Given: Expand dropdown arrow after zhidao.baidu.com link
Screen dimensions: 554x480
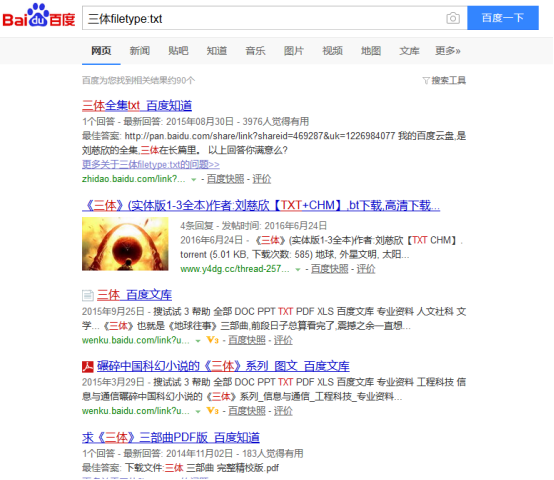Looking at the screenshot, I should [x=194, y=180].
